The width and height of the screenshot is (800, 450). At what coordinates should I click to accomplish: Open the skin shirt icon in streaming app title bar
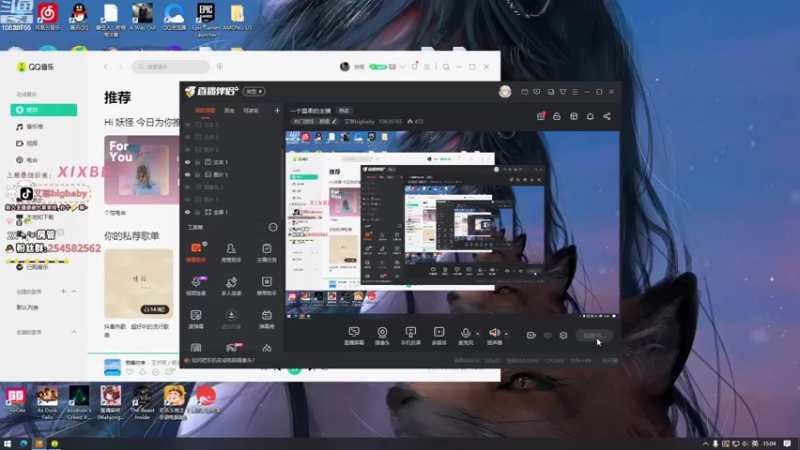[x=563, y=92]
